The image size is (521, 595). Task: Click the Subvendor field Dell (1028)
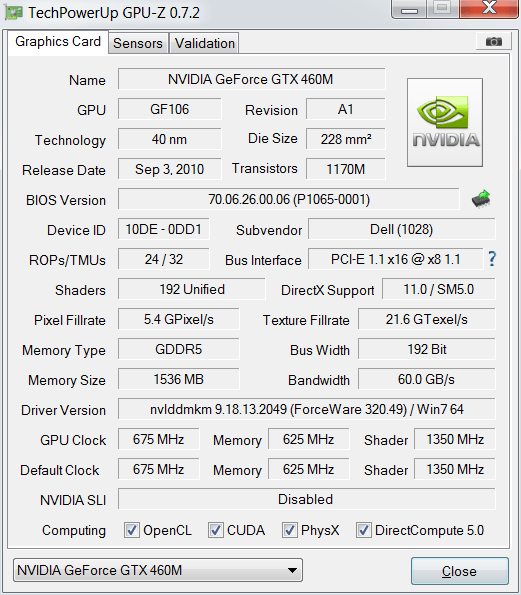[x=401, y=229]
